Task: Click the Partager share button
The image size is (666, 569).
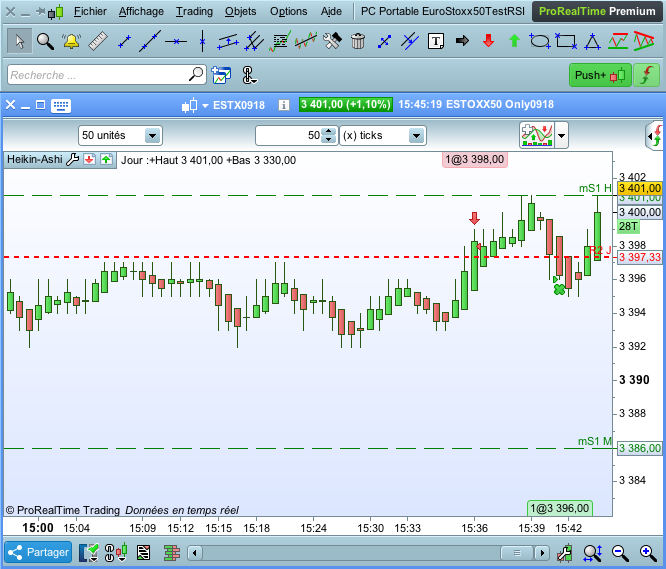Action: click(x=38, y=552)
